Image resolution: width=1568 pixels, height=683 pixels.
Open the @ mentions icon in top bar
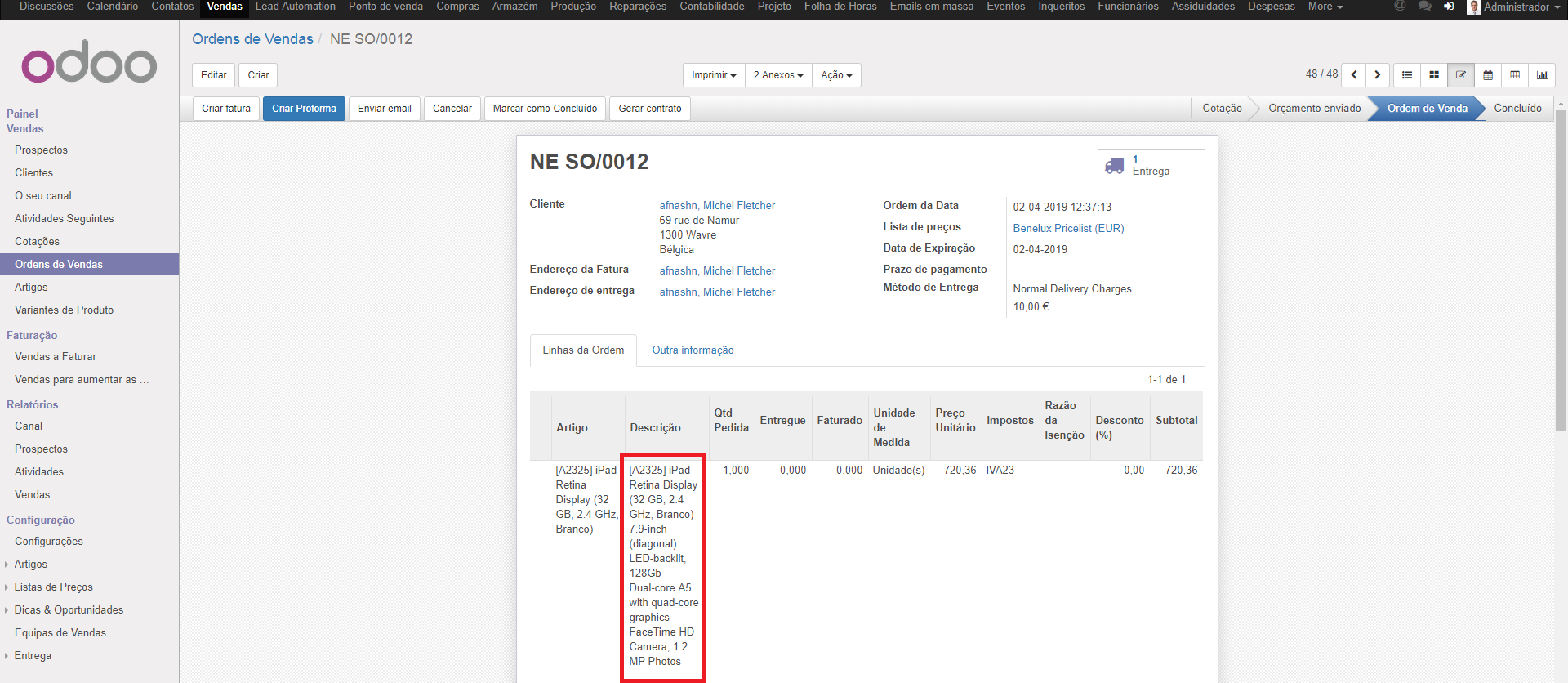[1400, 6]
